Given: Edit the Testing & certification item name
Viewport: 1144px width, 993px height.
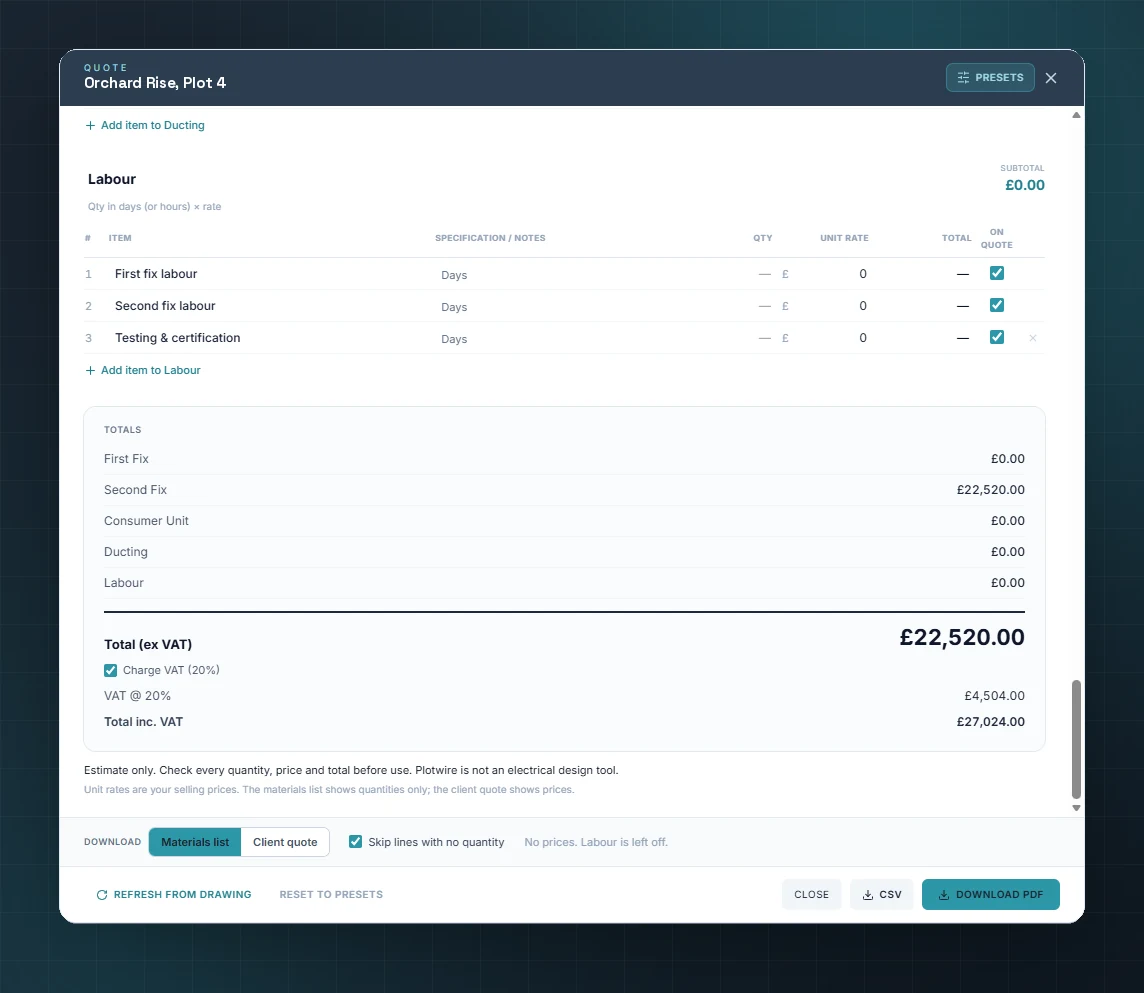Looking at the screenshot, I should pos(268,338).
